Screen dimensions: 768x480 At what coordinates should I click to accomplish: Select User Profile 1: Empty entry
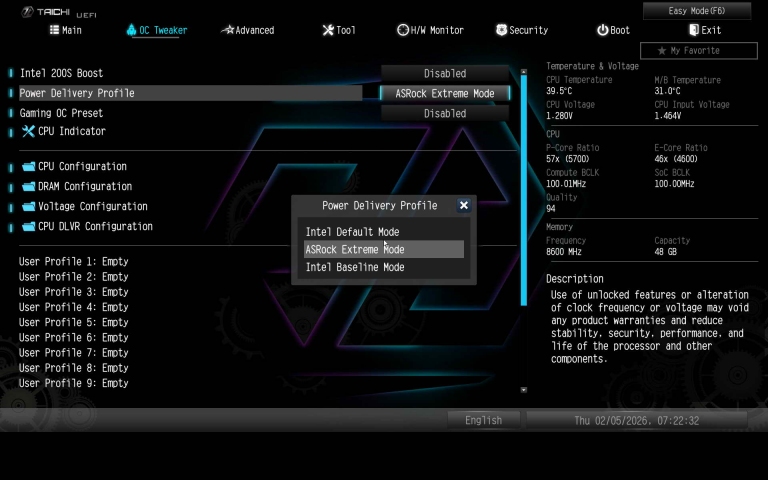[x=74, y=262]
